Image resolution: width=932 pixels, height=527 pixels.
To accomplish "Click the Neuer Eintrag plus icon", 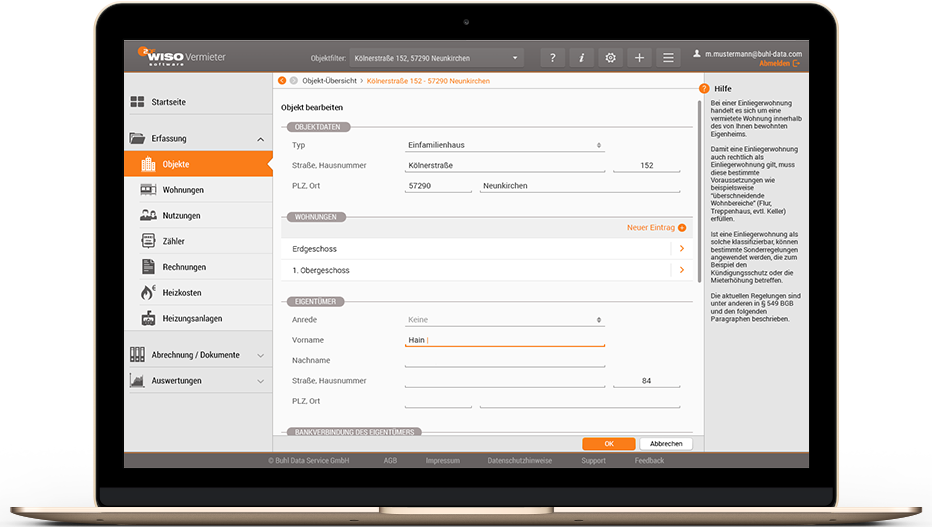I will [x=682, y=228].
